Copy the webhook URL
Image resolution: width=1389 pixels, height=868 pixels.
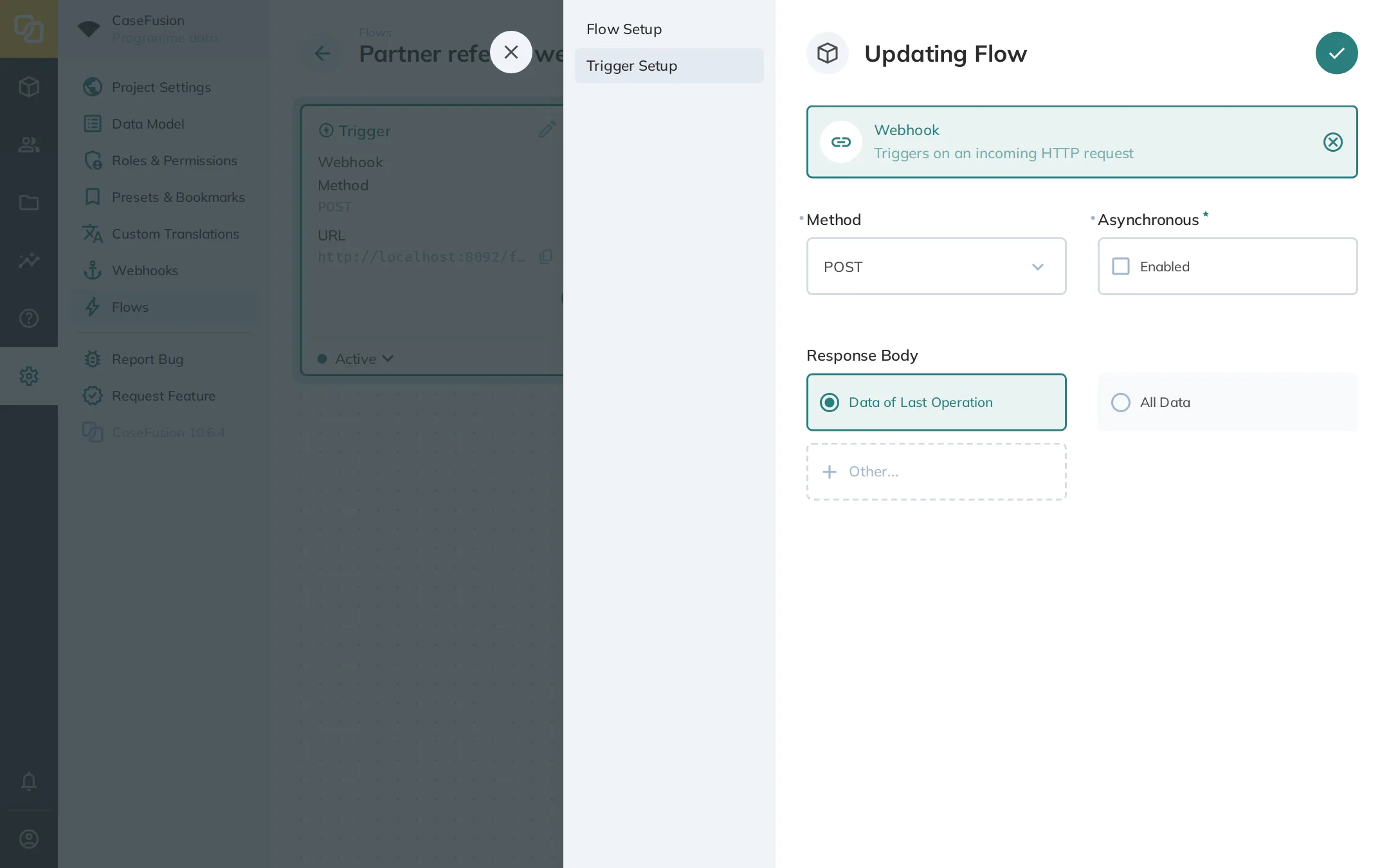click(x=546, y=257)
